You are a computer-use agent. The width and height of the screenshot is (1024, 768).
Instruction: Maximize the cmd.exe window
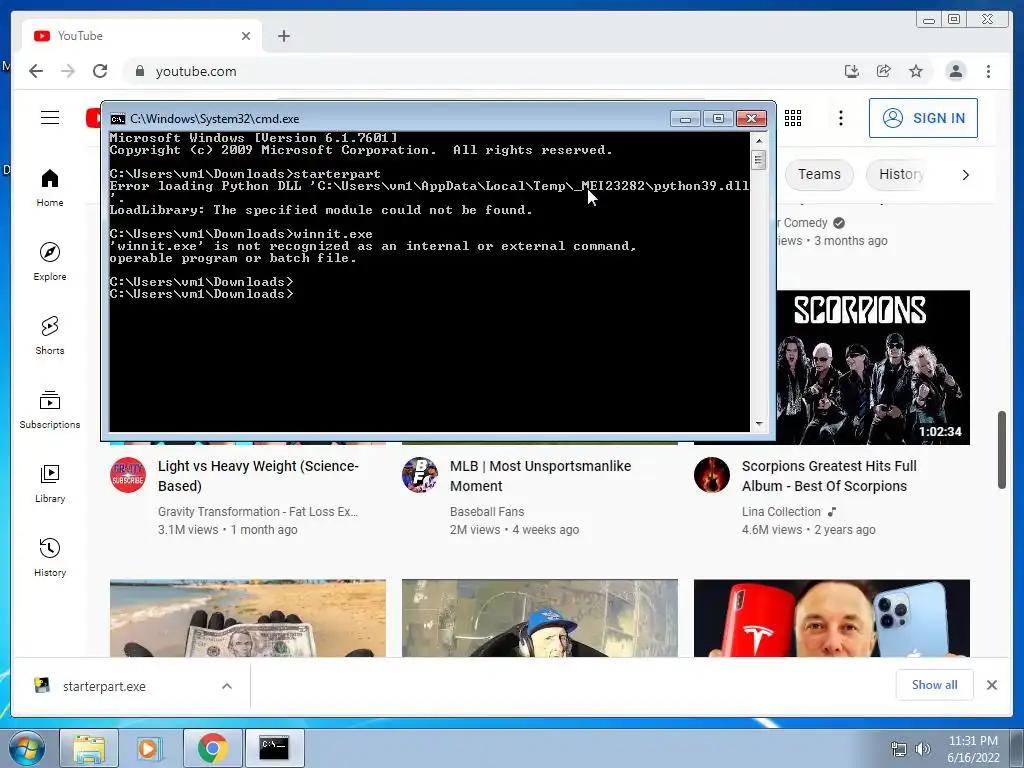click(x=718, y=119)
